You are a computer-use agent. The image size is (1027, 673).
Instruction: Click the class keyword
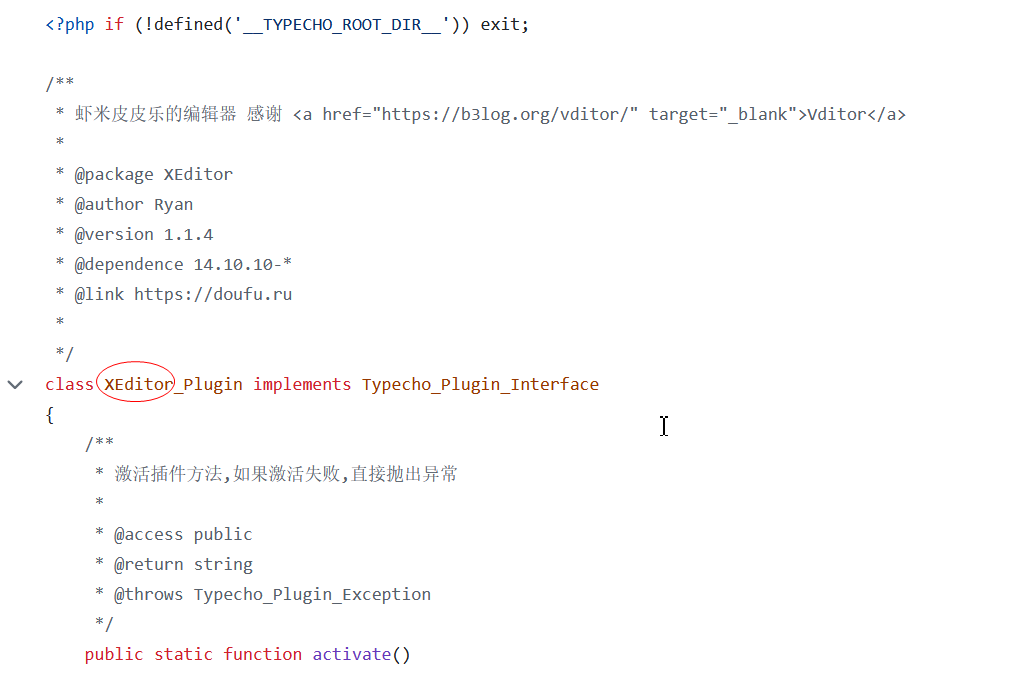point(69,384)
